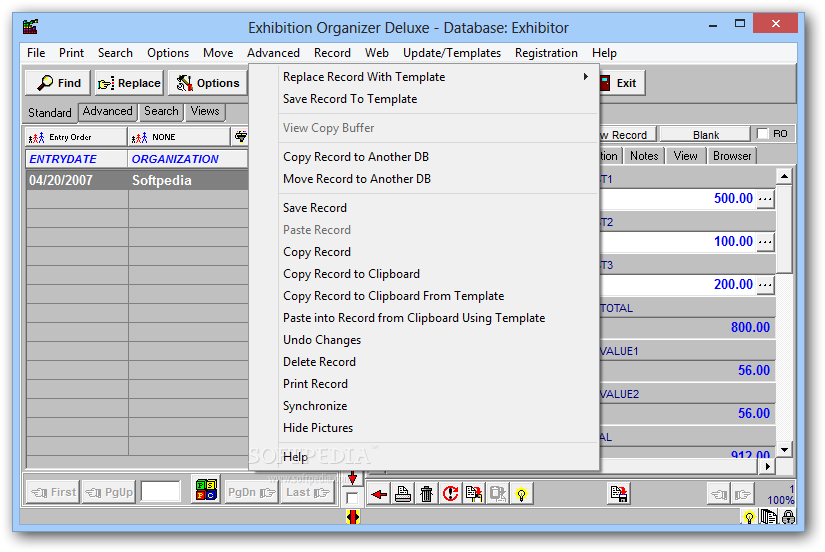Click the status bar padlock icon
825x552 pixels.
[x=788, y=517]
